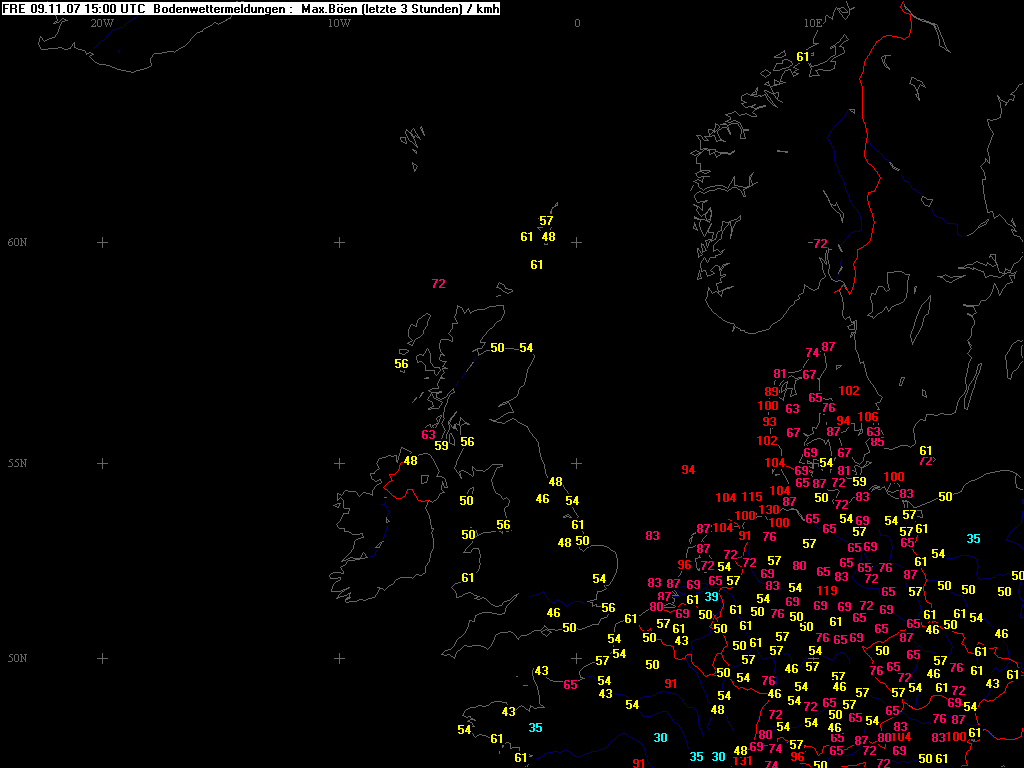Select the red 91 in the English Channel
1024x768 pixels.
pyautogui.click(x=670, y=684)
